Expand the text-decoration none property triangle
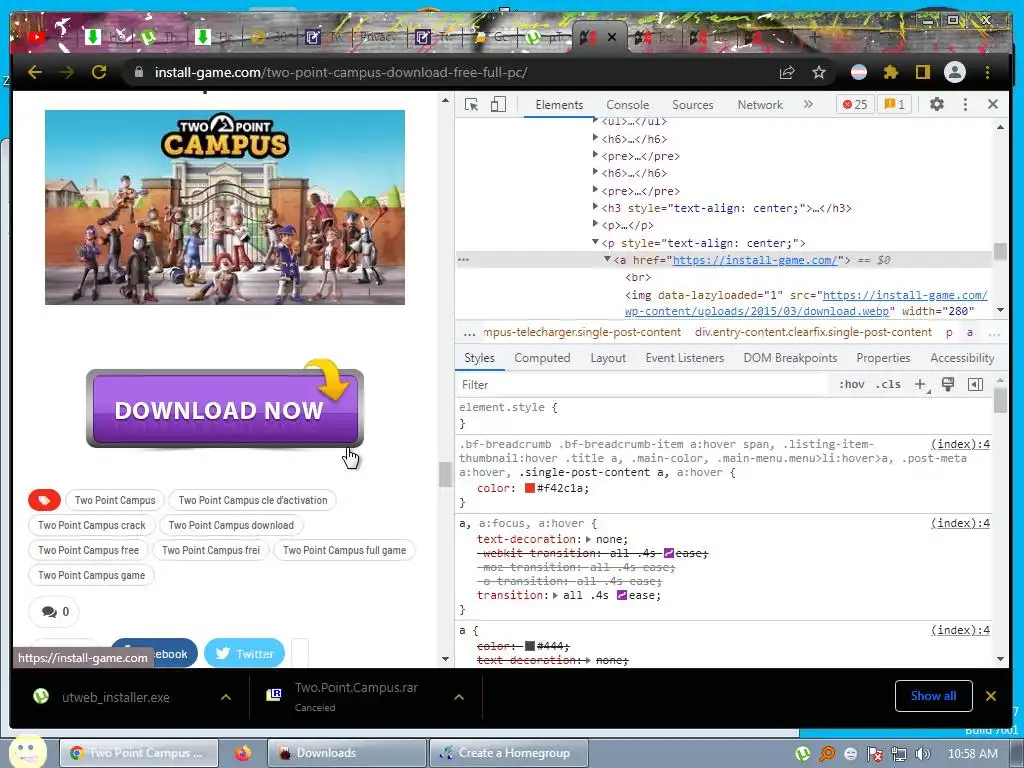The width and height of the screenshot is (1024, 768). [x=588, y=539]
